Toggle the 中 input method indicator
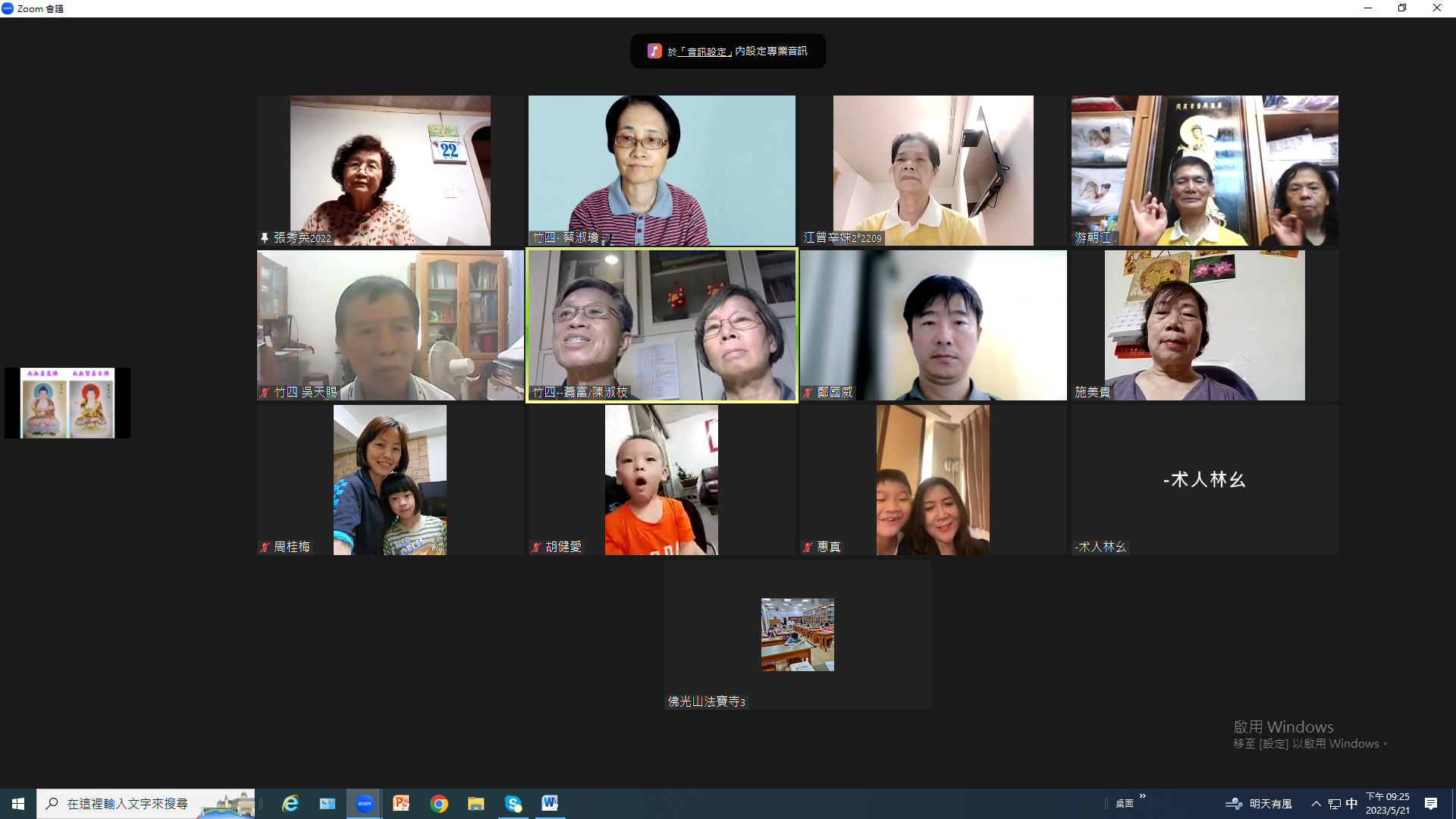This screenshot has width=1456, height=819. click(x=1351, y=804)
